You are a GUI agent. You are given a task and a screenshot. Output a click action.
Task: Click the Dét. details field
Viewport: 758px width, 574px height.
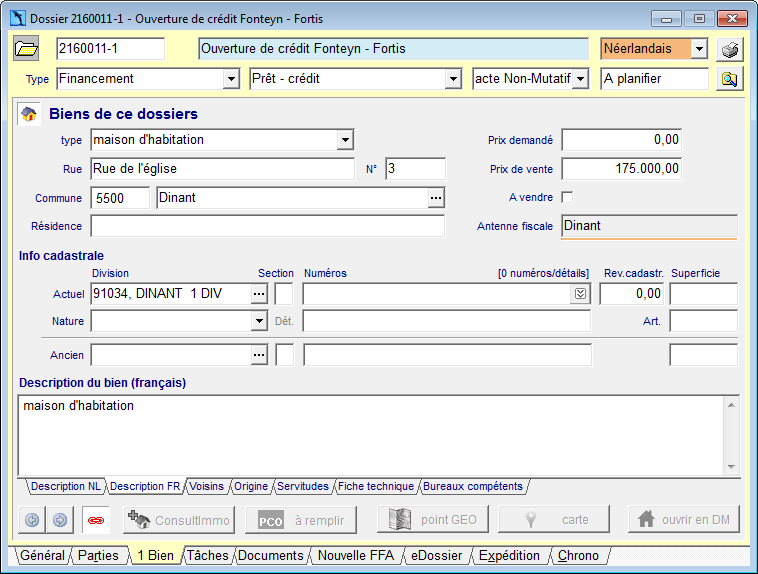[447, 321]
